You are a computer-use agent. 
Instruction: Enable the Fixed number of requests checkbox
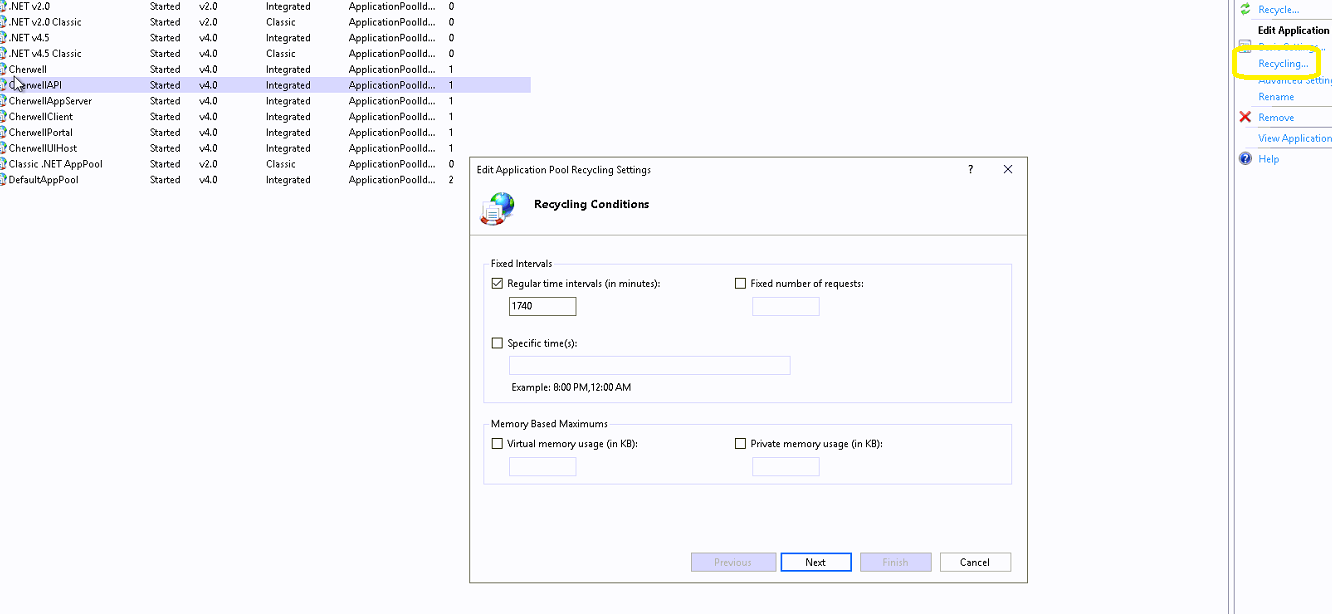pyautogui.click(x=741, y=284)
